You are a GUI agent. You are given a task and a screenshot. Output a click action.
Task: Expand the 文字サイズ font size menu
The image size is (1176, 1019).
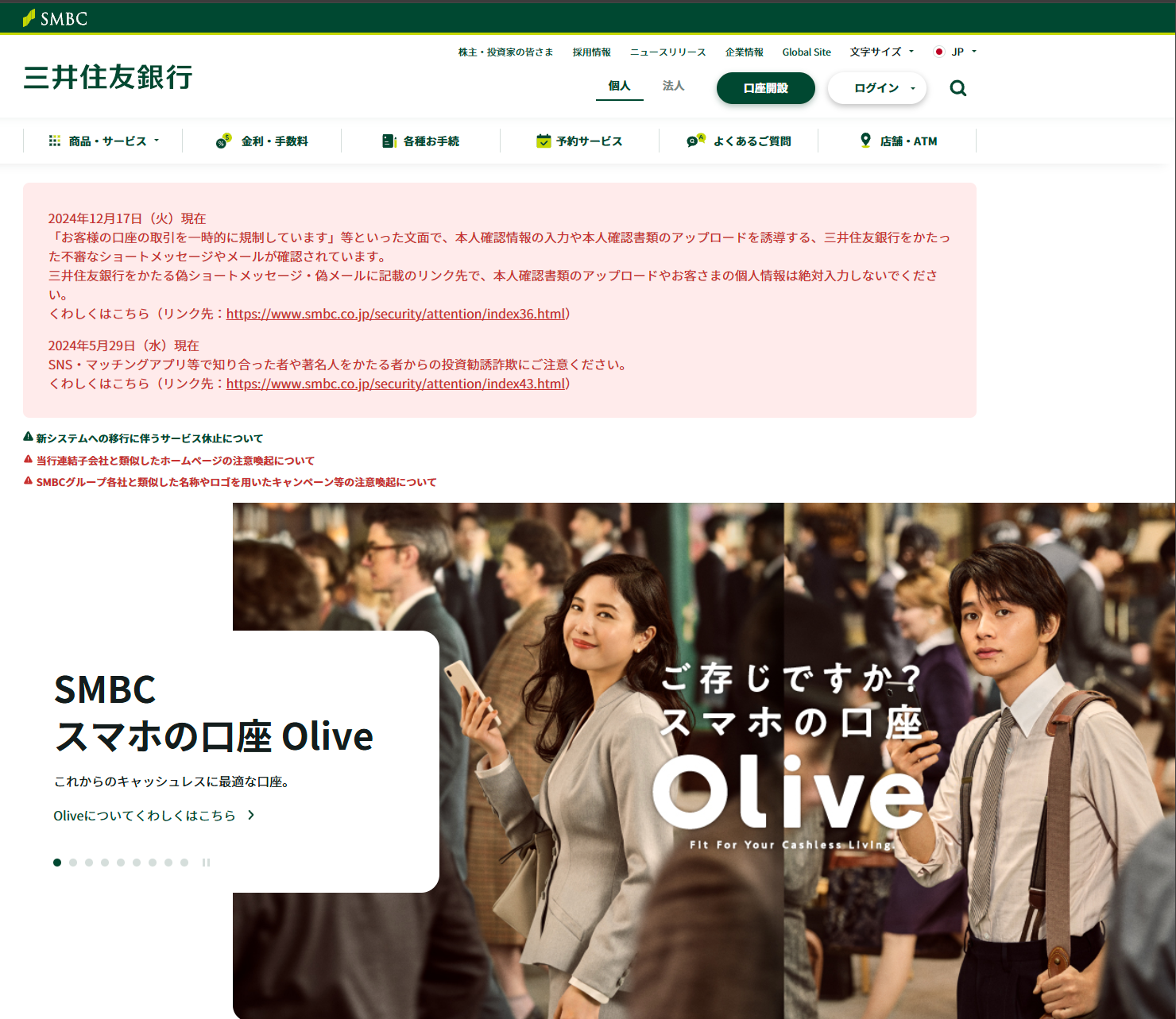[881, 52]
